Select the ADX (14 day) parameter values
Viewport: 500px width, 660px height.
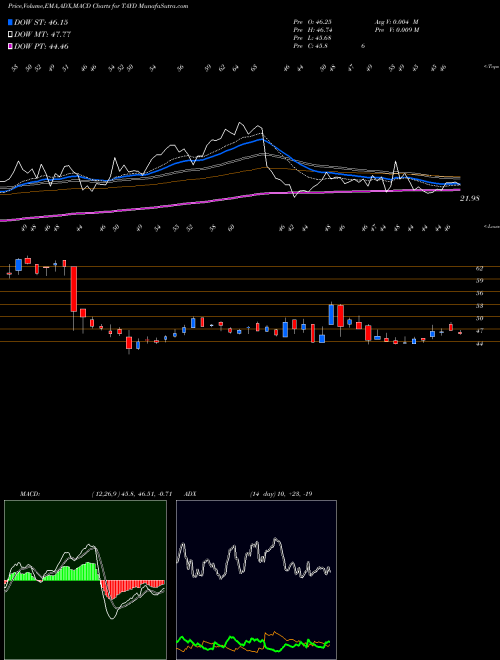tap(281, 494)
